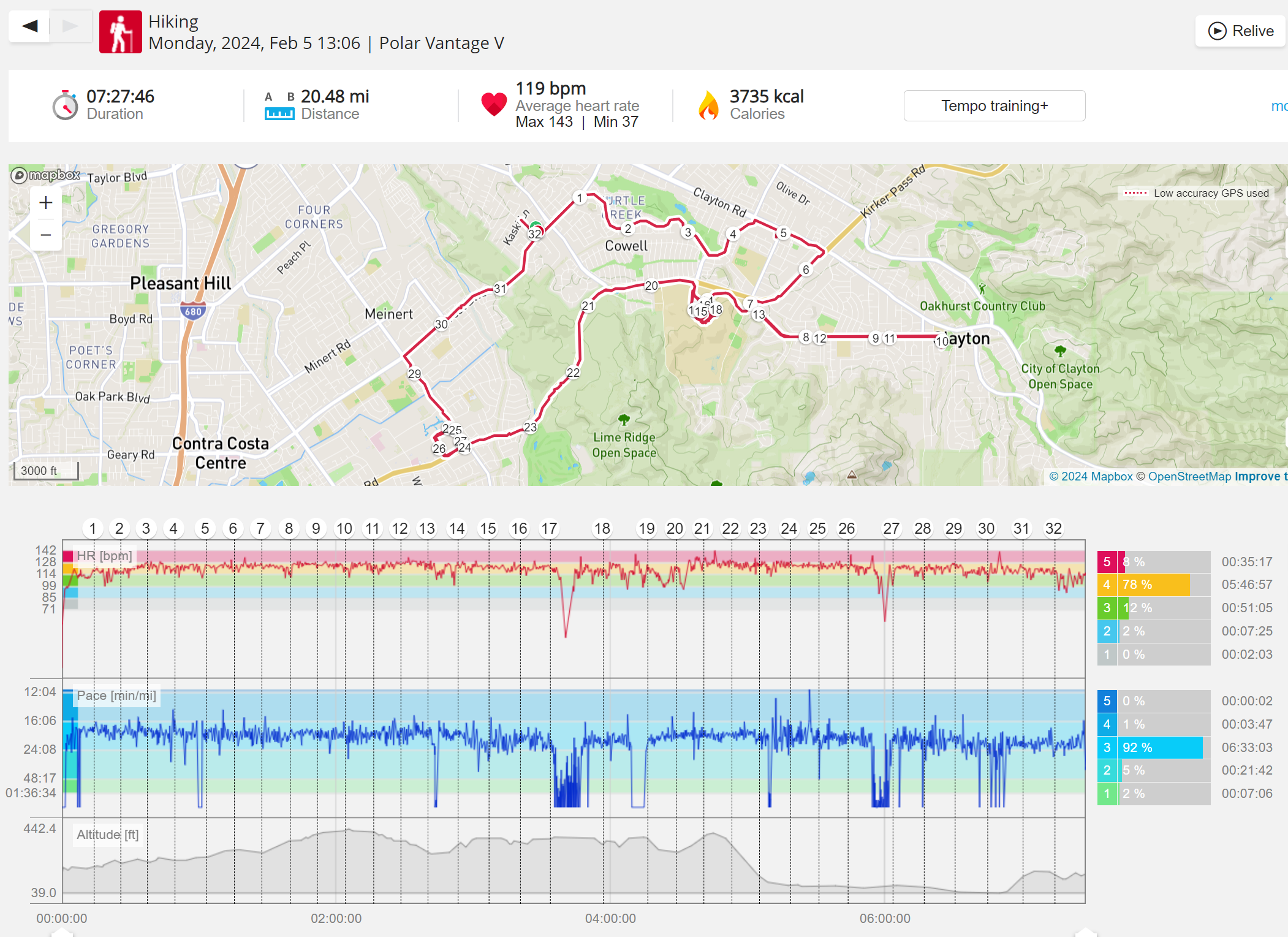Screen dimensions: 1288x937
Task: Open the Mapbox copyright link
Action: click(x=1091, y=476)
